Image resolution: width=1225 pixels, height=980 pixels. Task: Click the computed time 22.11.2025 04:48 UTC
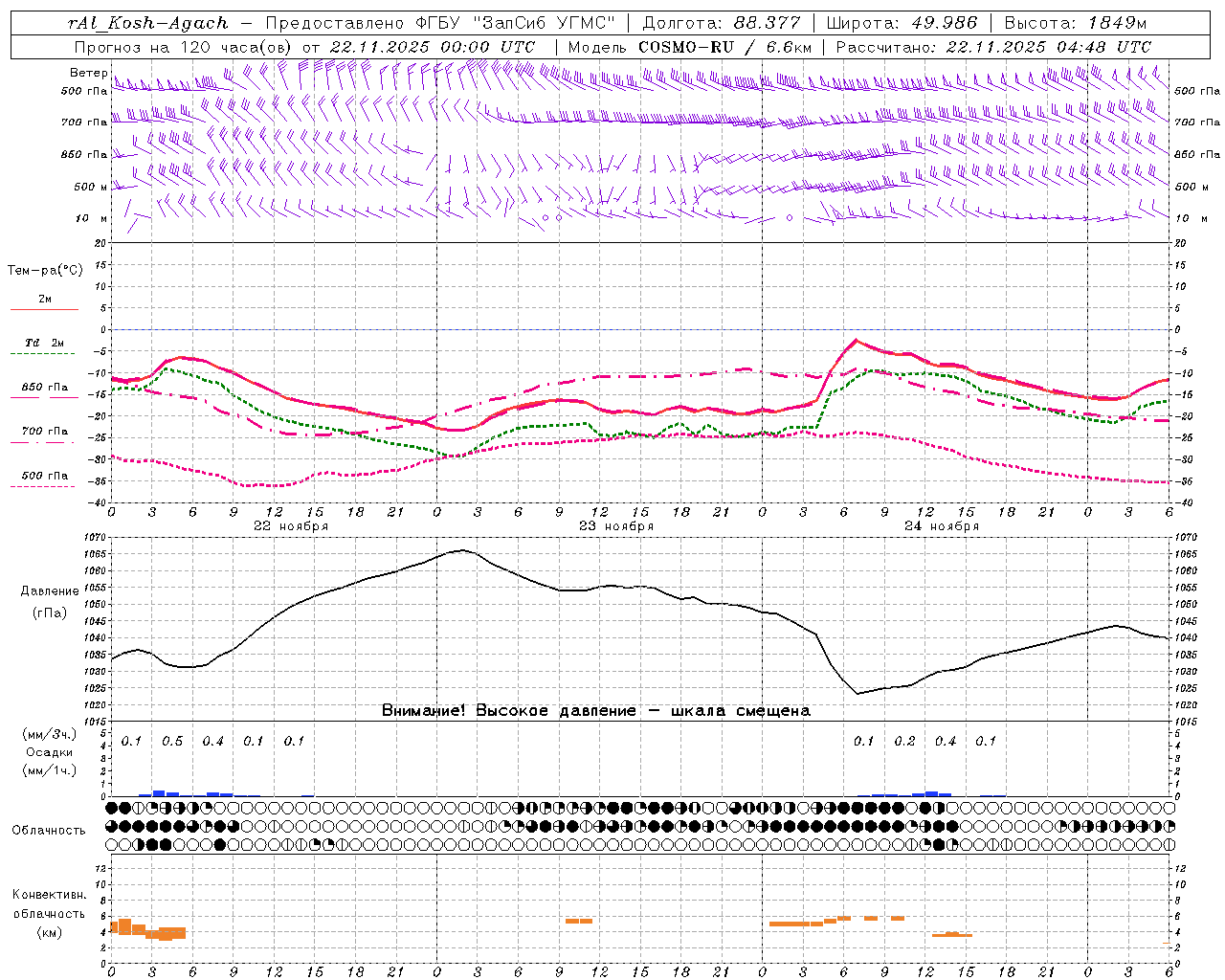(x=1048, y=47)
